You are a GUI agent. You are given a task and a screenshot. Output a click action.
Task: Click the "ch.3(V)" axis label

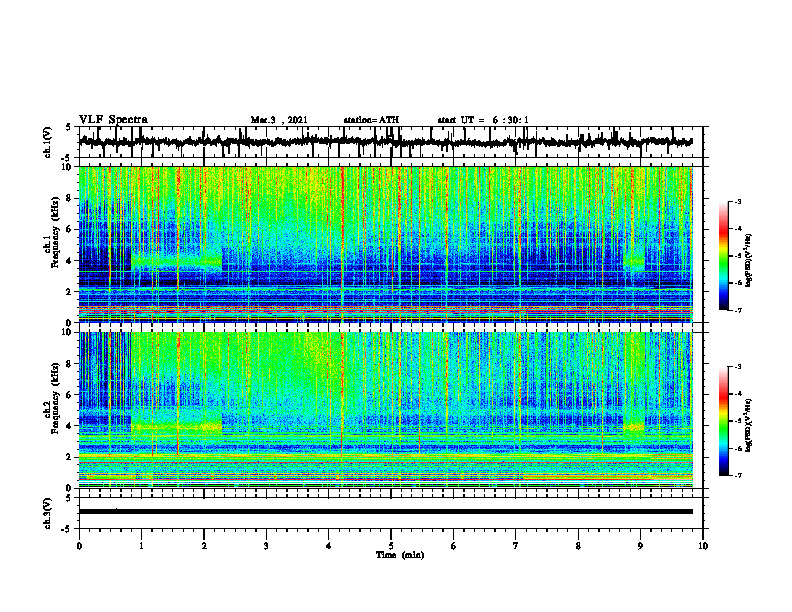[48, 513]
